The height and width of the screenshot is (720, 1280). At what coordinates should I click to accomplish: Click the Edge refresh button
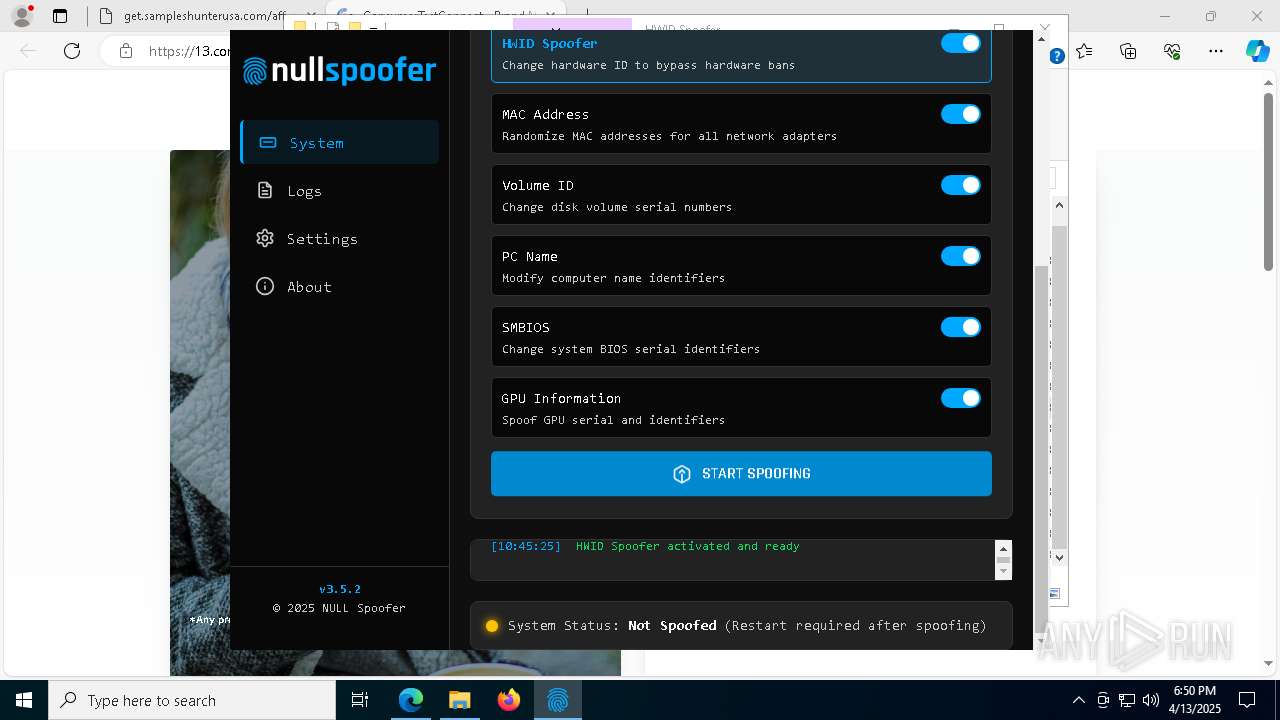[x=72, y=51]
